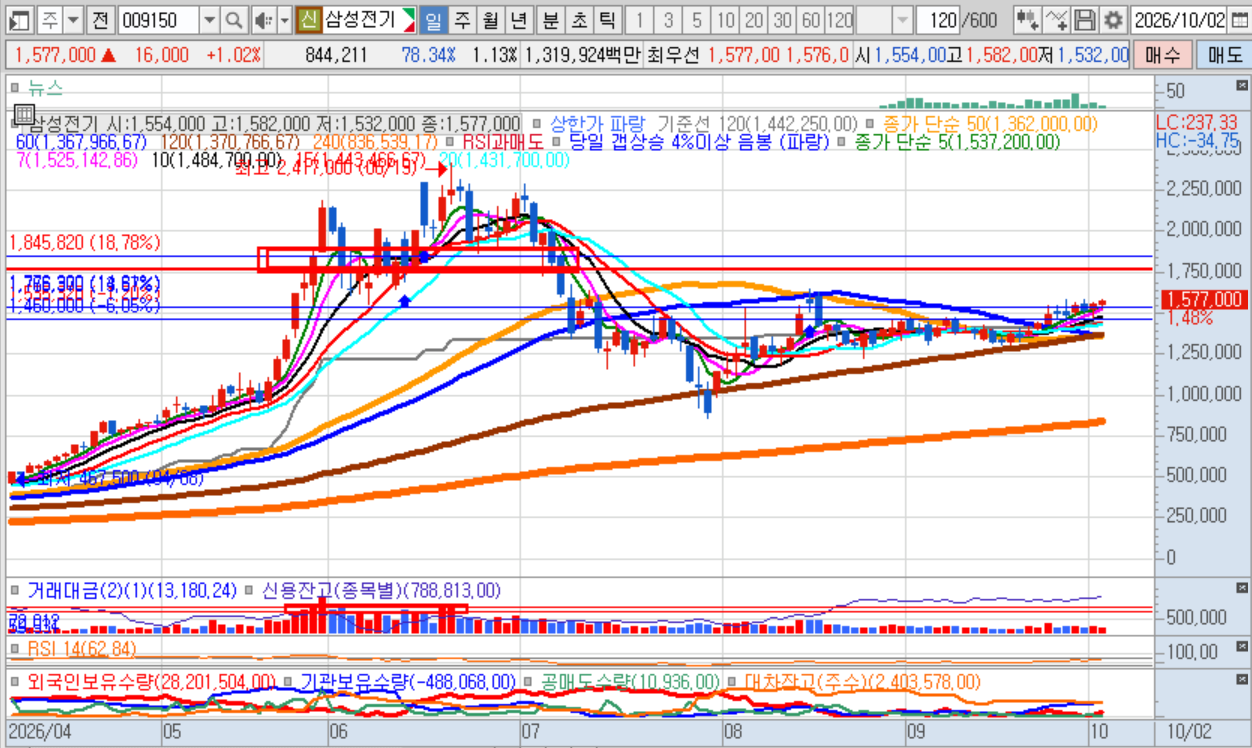Expand the 주 type dropdown arrow

pos(71,19)
